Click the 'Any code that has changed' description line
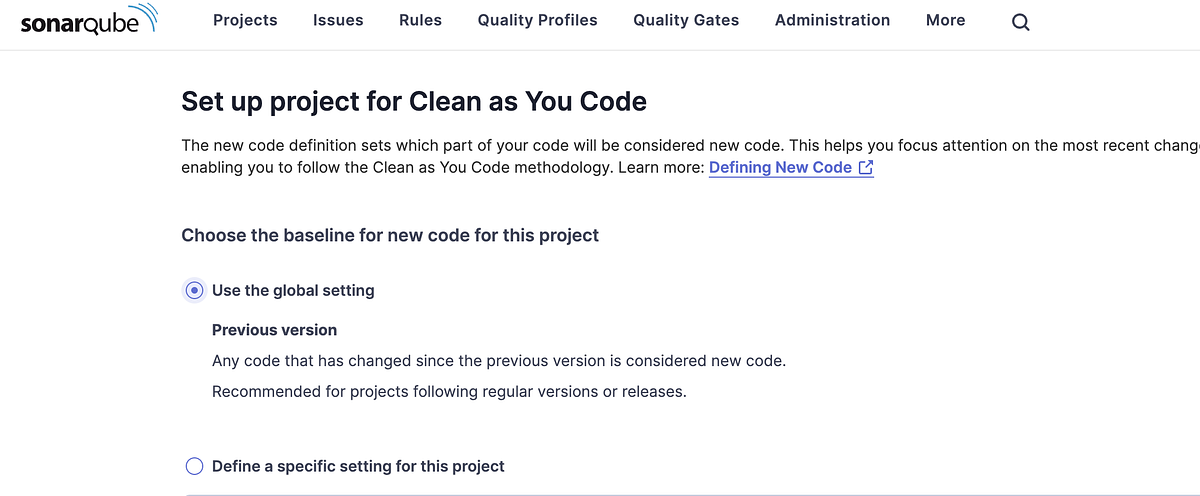 tap(499, 361)
